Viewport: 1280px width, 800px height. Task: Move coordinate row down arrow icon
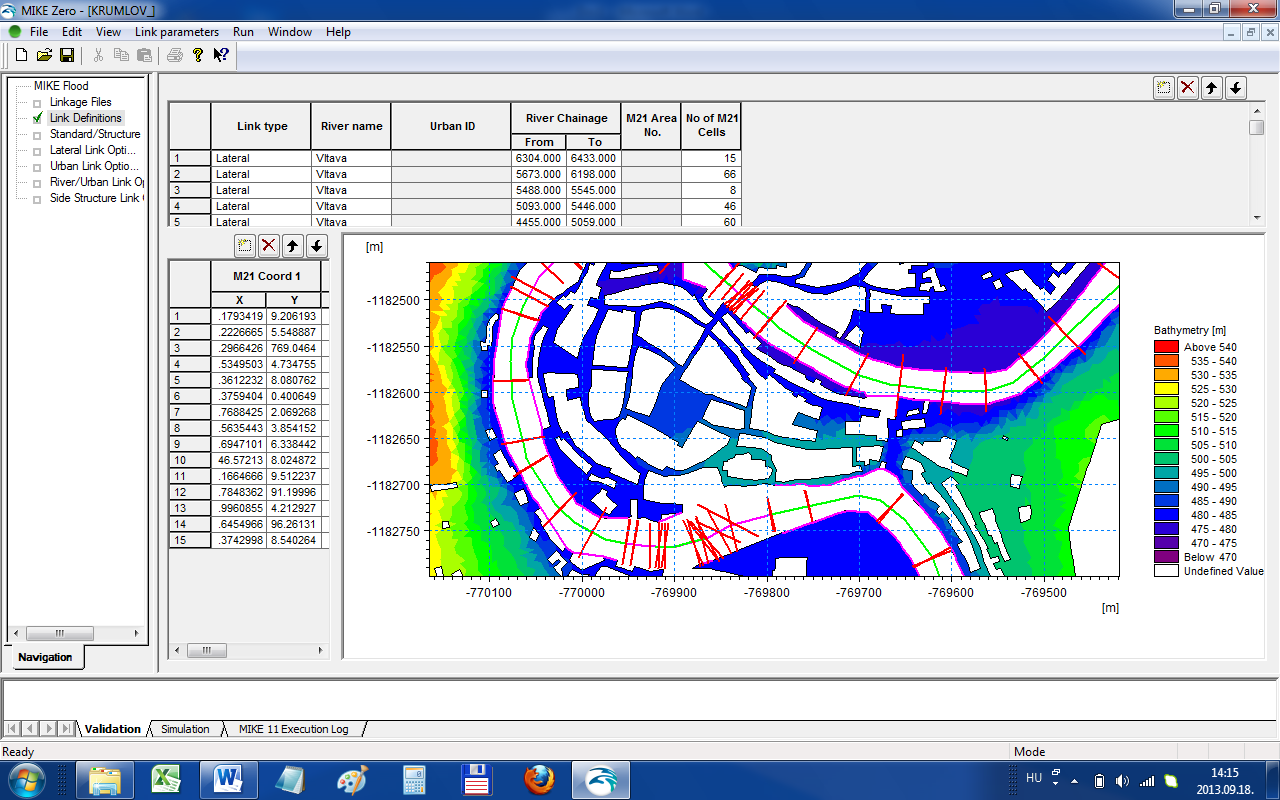click(317, 245)
